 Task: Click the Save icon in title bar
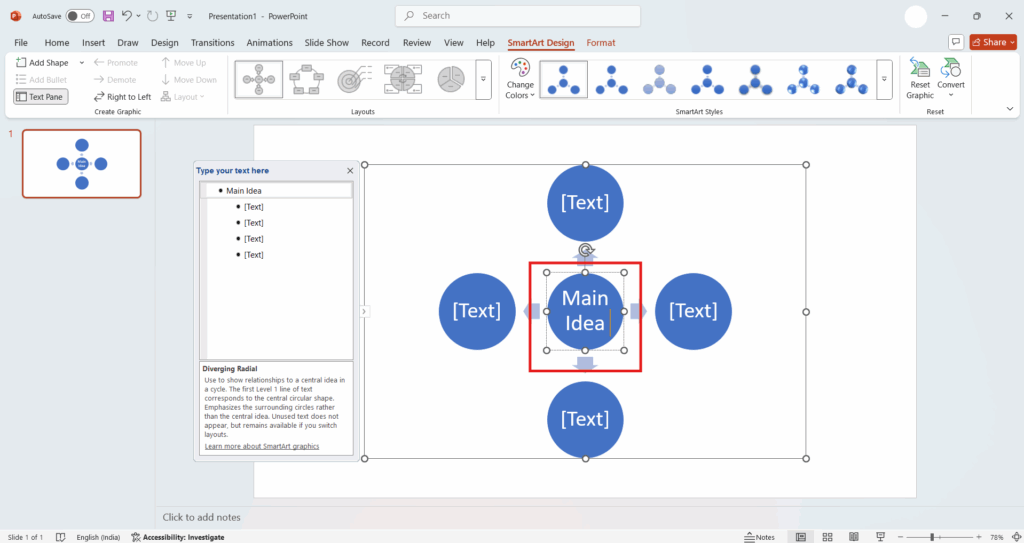coord(108,16)
